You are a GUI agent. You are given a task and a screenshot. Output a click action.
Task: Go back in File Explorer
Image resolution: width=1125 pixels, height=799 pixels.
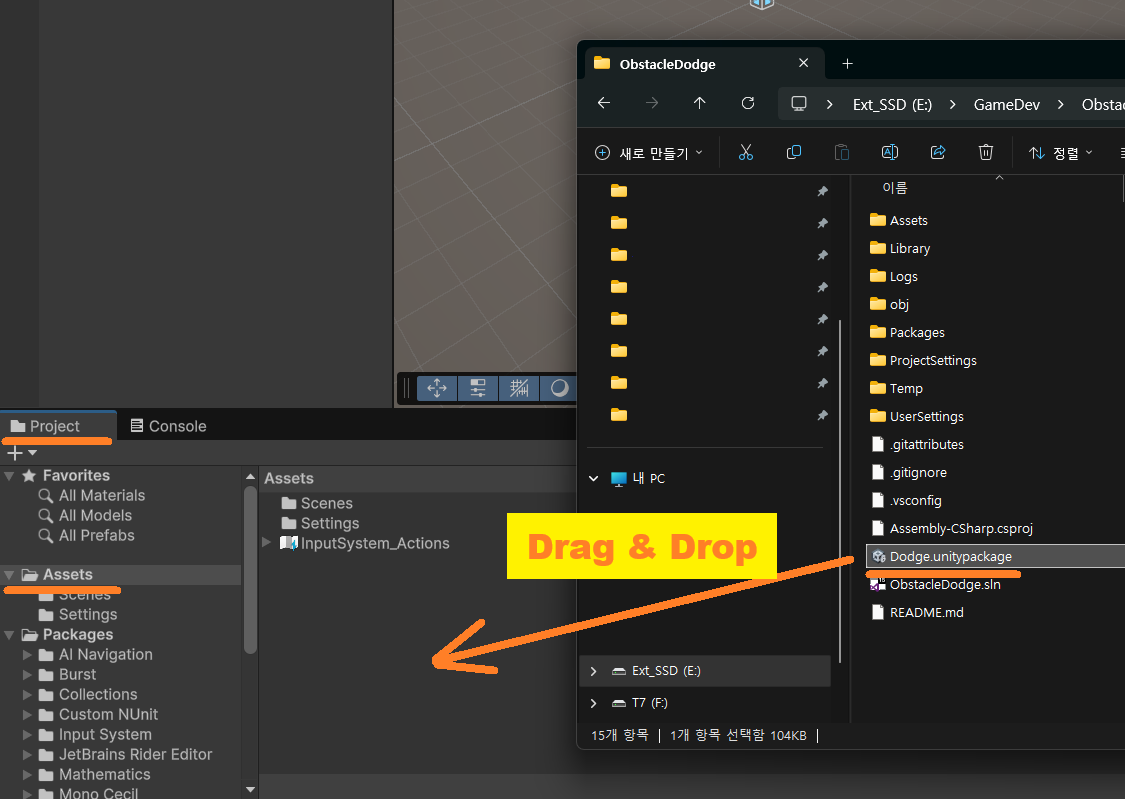pos(604,103)
